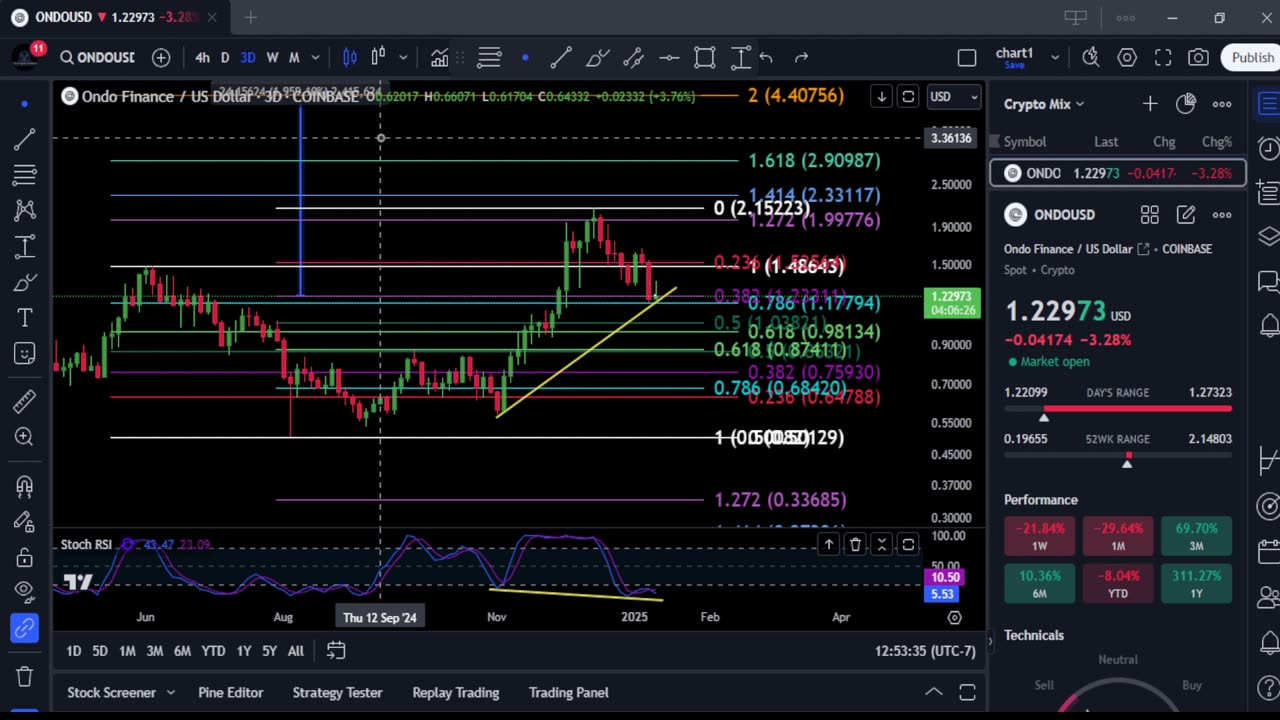The height and width of the screenshot is (720, 1280).
Task: Expand the timeframe dropdown arrow
Action: click(x=315, y=57)
